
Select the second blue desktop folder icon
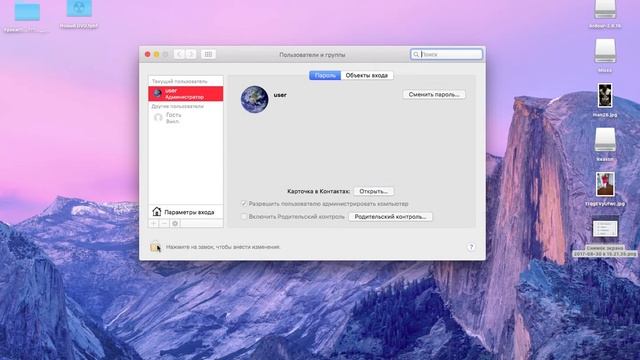(79, 8)
